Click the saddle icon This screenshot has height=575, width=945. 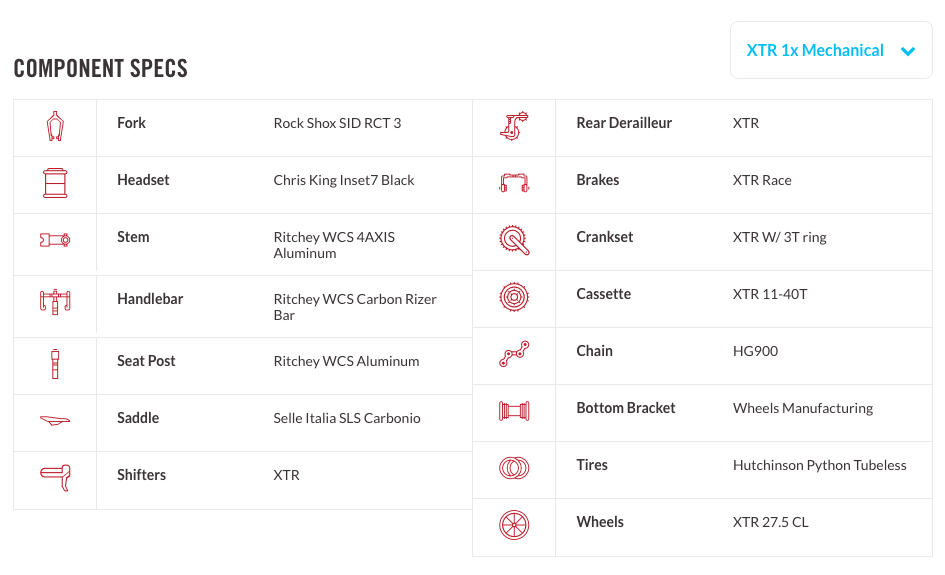tap(55, 421)
